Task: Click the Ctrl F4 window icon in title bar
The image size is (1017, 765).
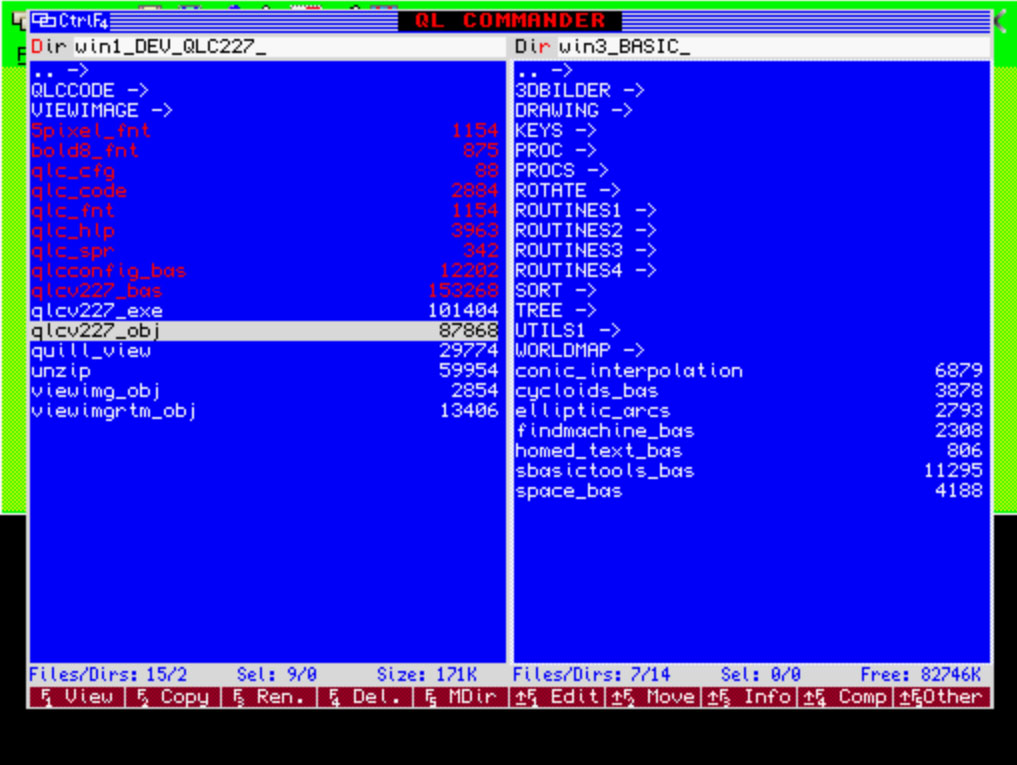Action: tap(69, 21)
